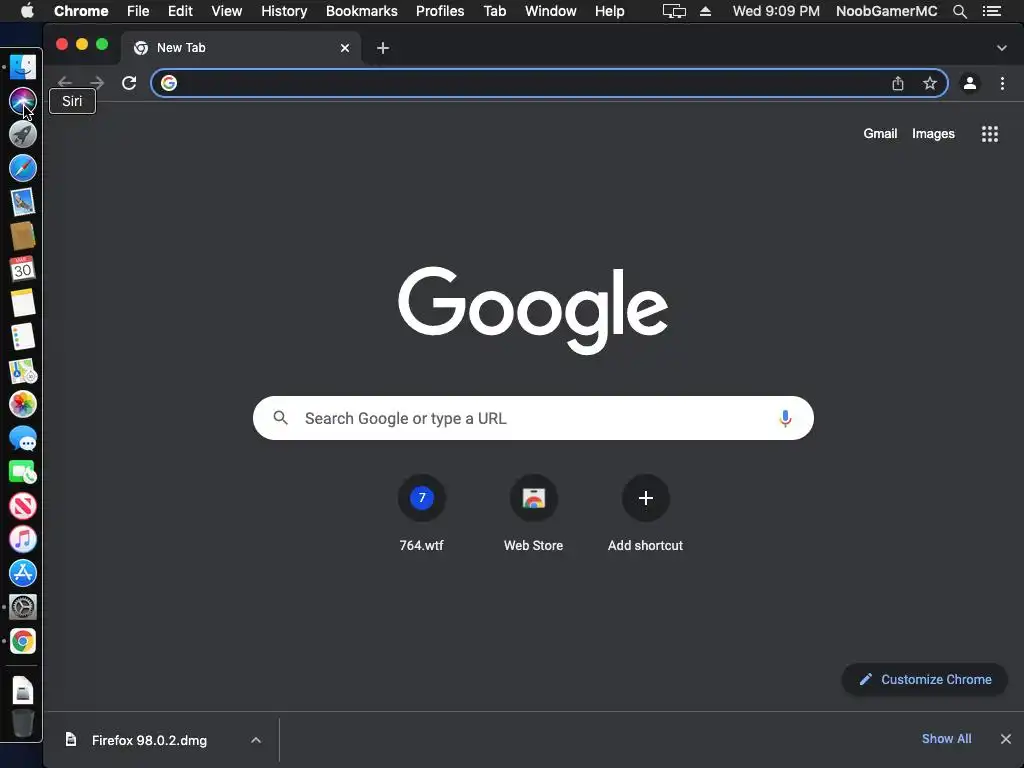Open the screen mirroring display icon
1024x768 pixels.
674,11
